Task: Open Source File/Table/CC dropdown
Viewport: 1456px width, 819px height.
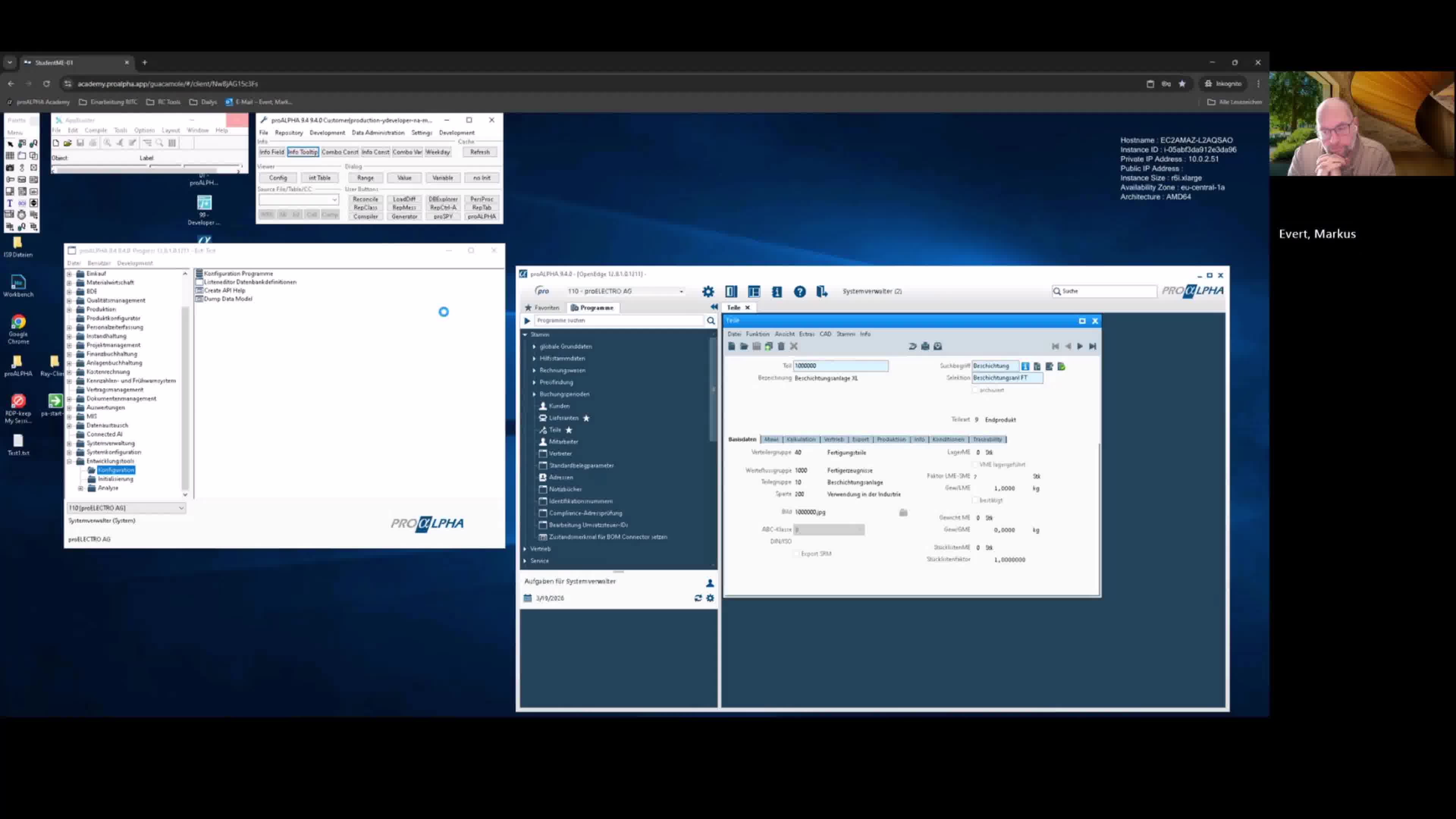Action: (334, 199)
